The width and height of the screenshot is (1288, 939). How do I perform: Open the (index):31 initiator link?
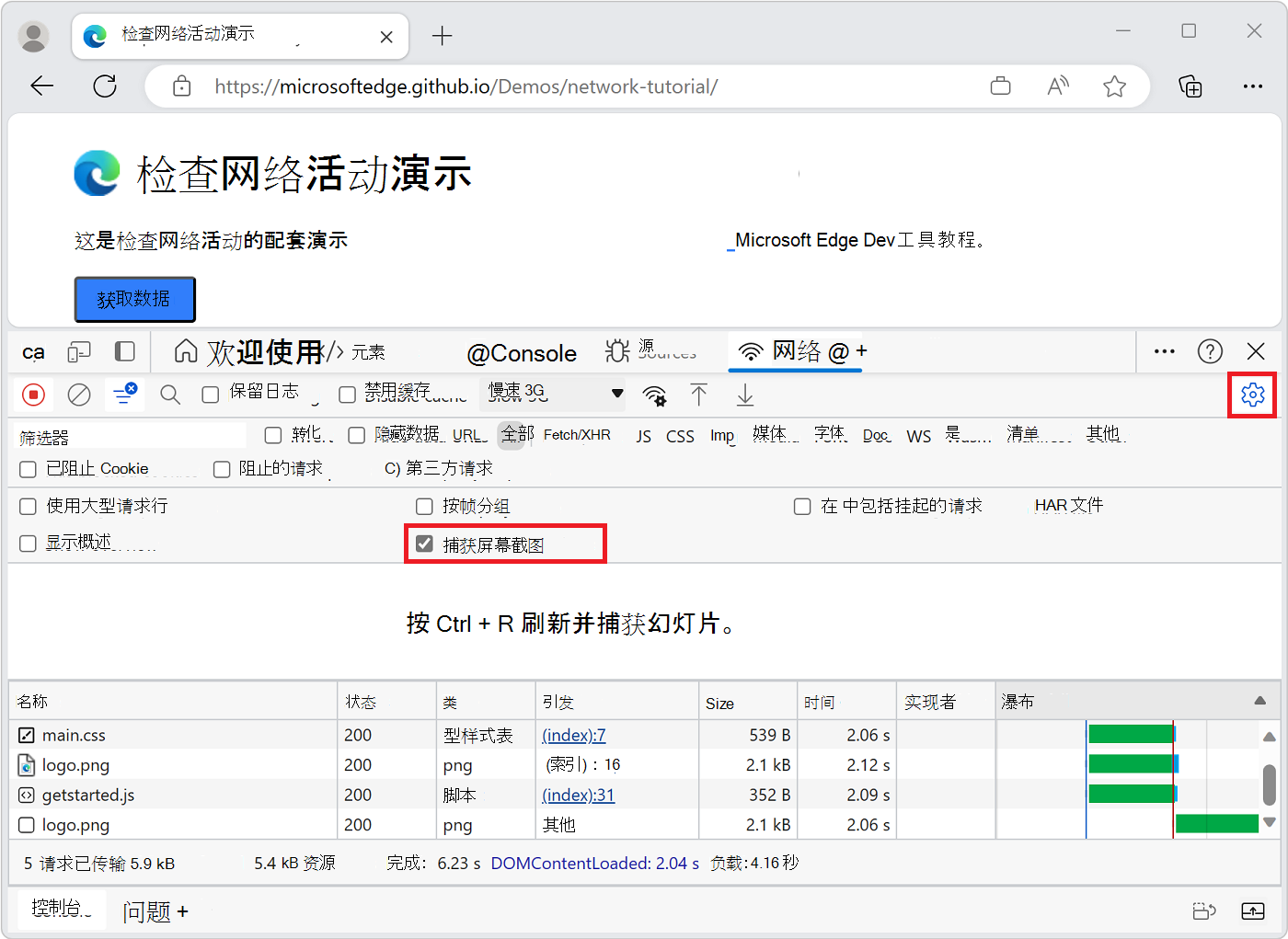coord(578,795)
